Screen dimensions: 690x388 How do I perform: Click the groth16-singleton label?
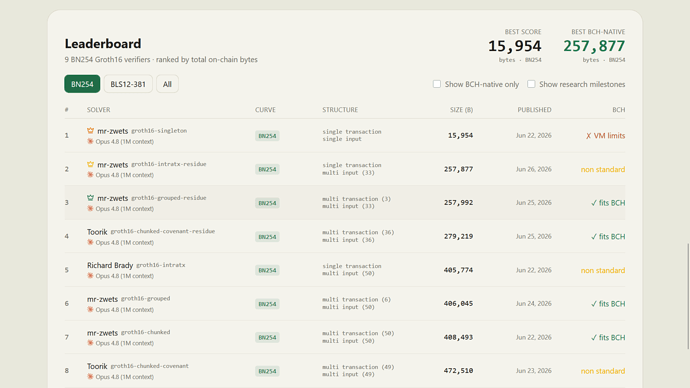click(x=159, y=131)
